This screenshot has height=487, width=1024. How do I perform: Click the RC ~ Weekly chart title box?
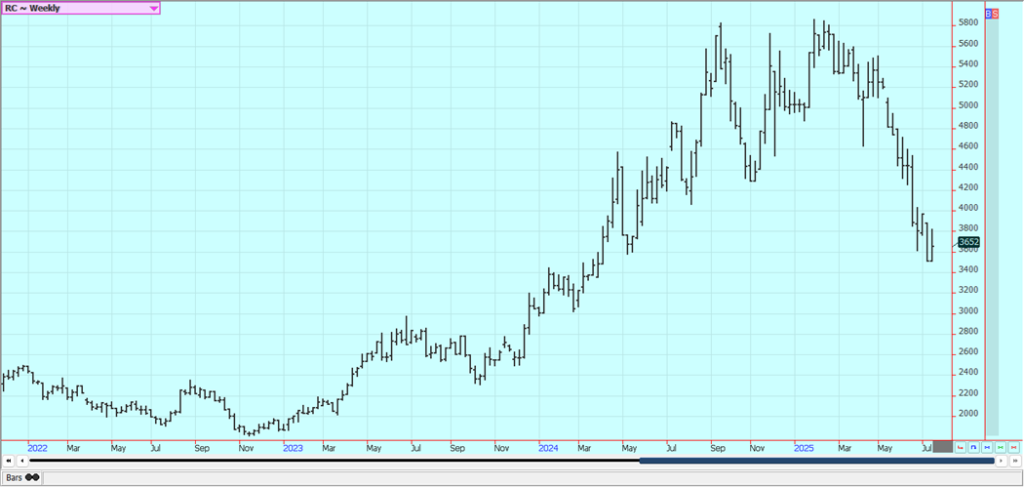[x=80, y=8]
